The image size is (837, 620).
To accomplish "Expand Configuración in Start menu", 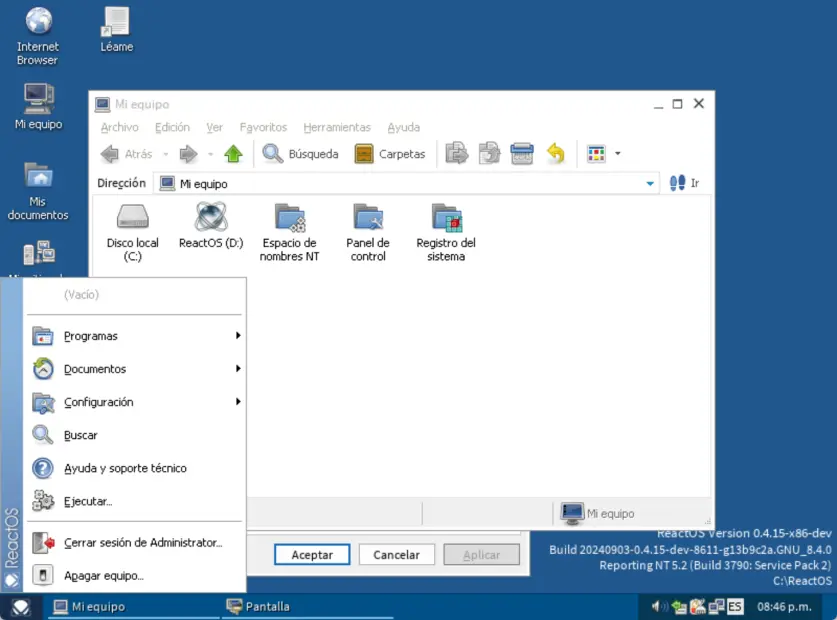I will (135, 402).
